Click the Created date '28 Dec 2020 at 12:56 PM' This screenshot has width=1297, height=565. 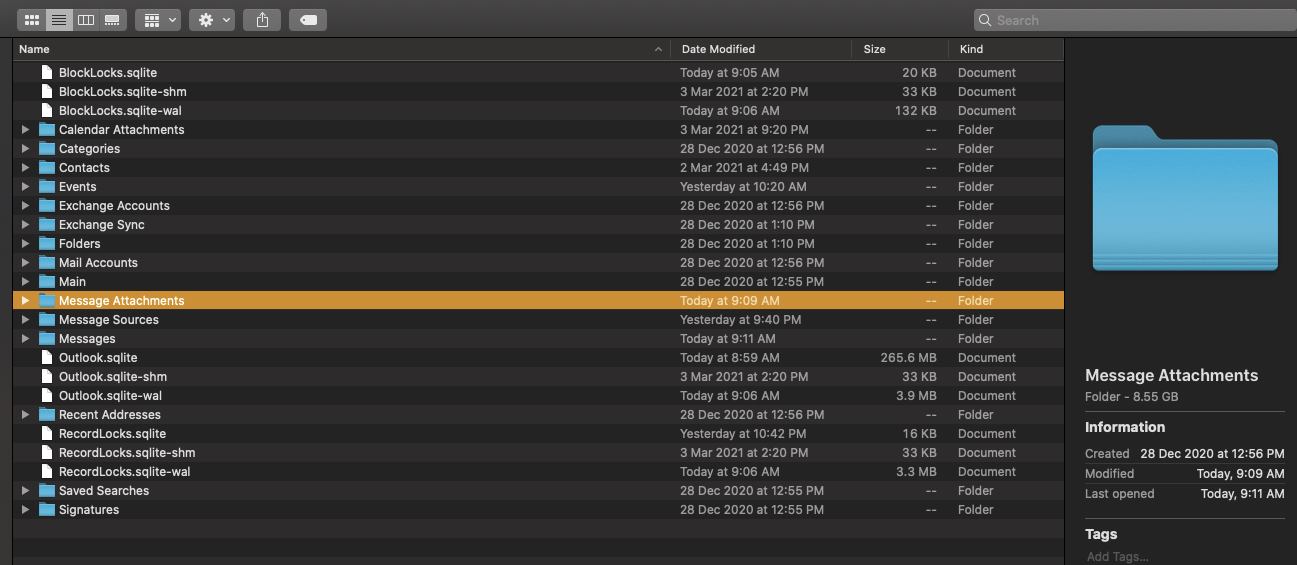pyautogui.click(x=1212, y=454)
